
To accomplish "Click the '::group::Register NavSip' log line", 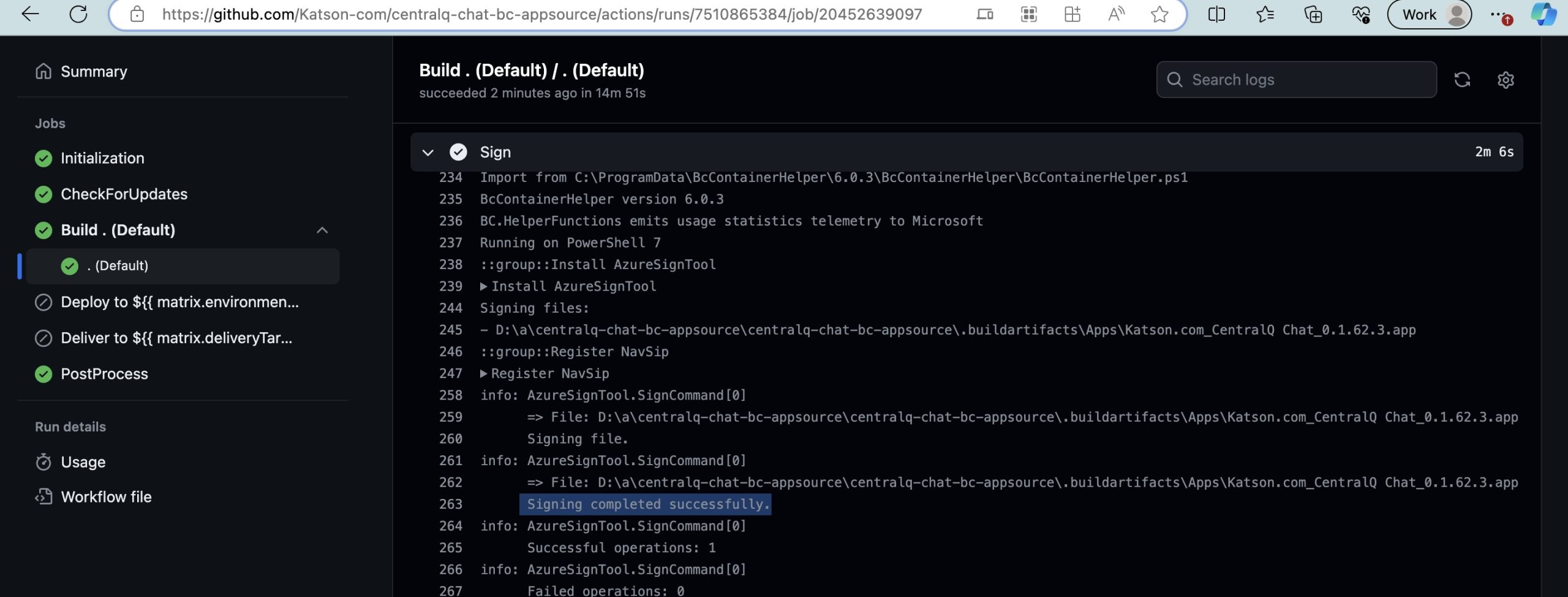I will [x=574, y=352].
